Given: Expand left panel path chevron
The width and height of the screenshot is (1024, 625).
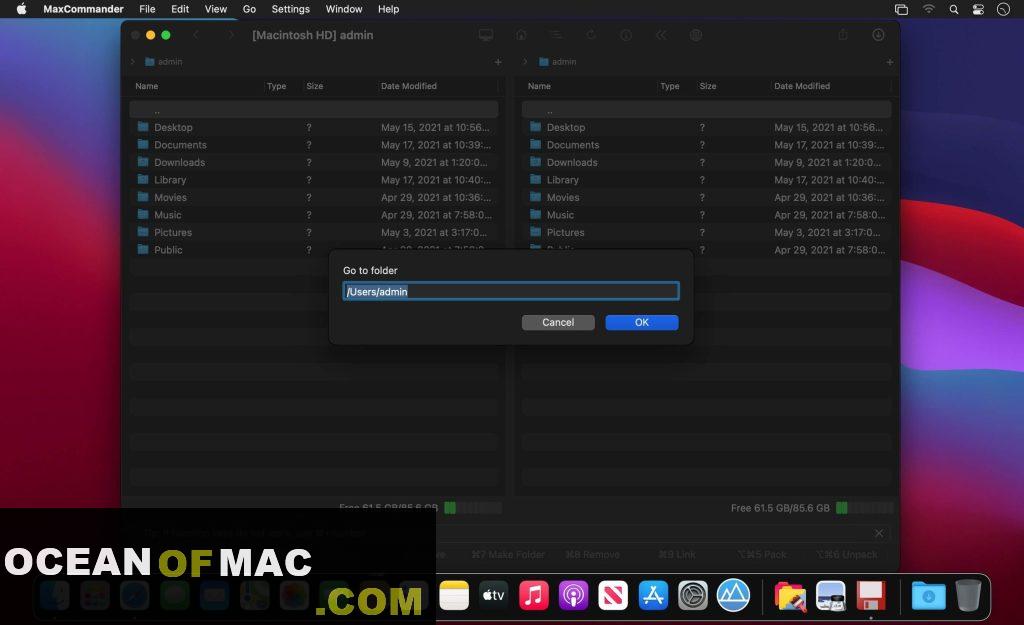Looking at the screenshot, I should [133, 61].
